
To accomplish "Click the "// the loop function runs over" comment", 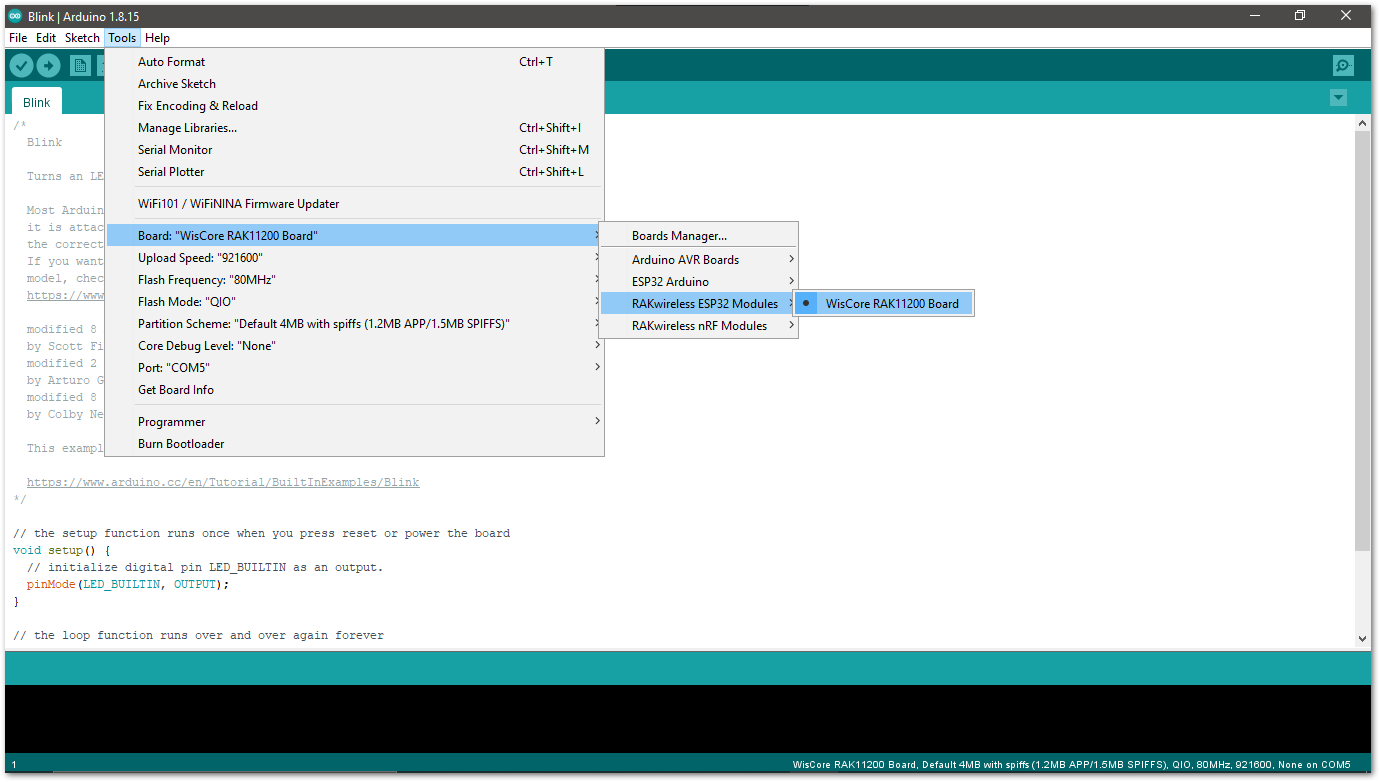I will (198, 635).
